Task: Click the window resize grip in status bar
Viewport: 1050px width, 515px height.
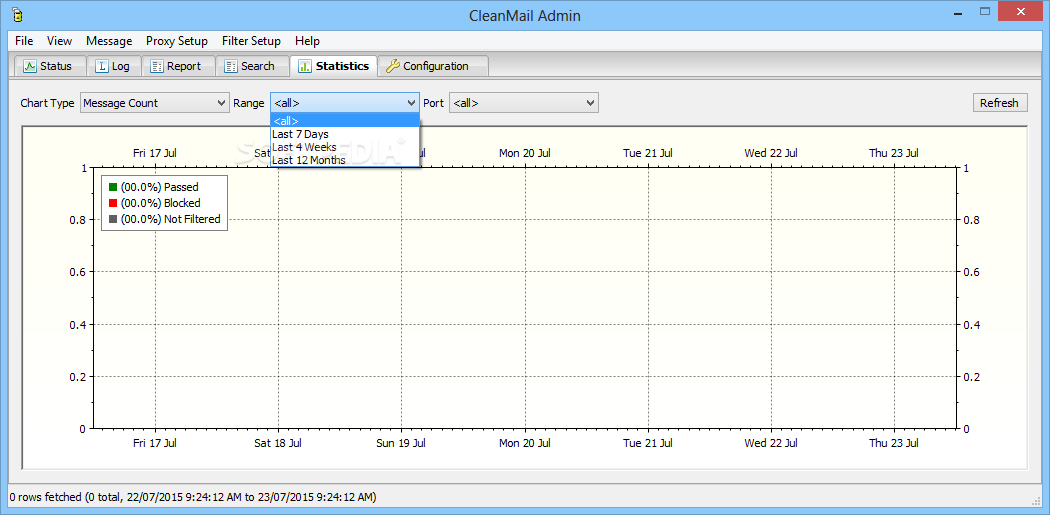Action: click(x=1034, y=499)
